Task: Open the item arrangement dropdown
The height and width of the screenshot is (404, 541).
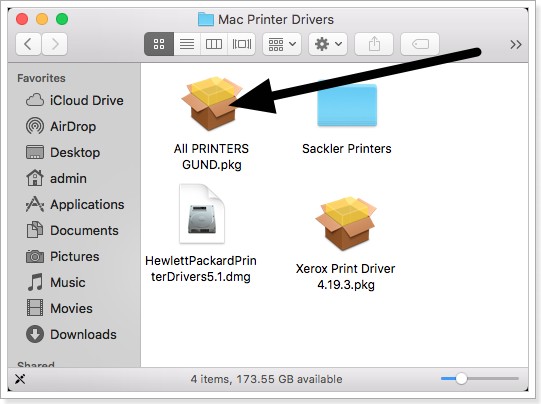Action: (282, 44)
